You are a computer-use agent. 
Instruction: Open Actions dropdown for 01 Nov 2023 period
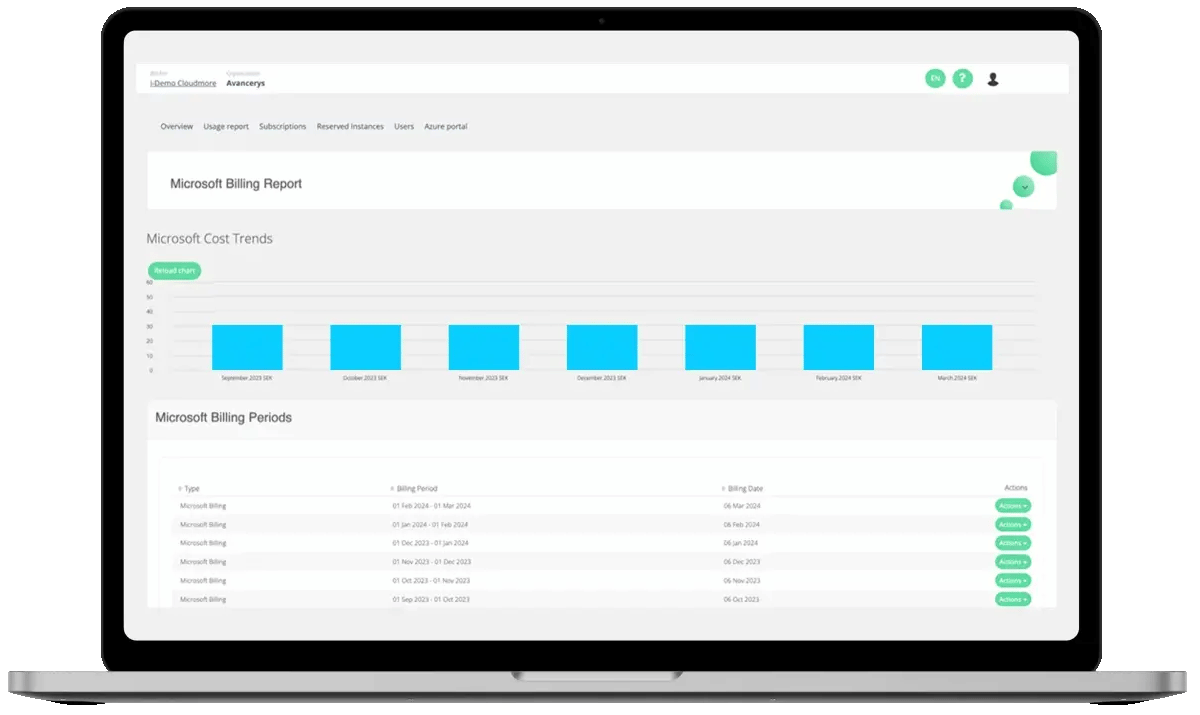[x=1012, y=562]
